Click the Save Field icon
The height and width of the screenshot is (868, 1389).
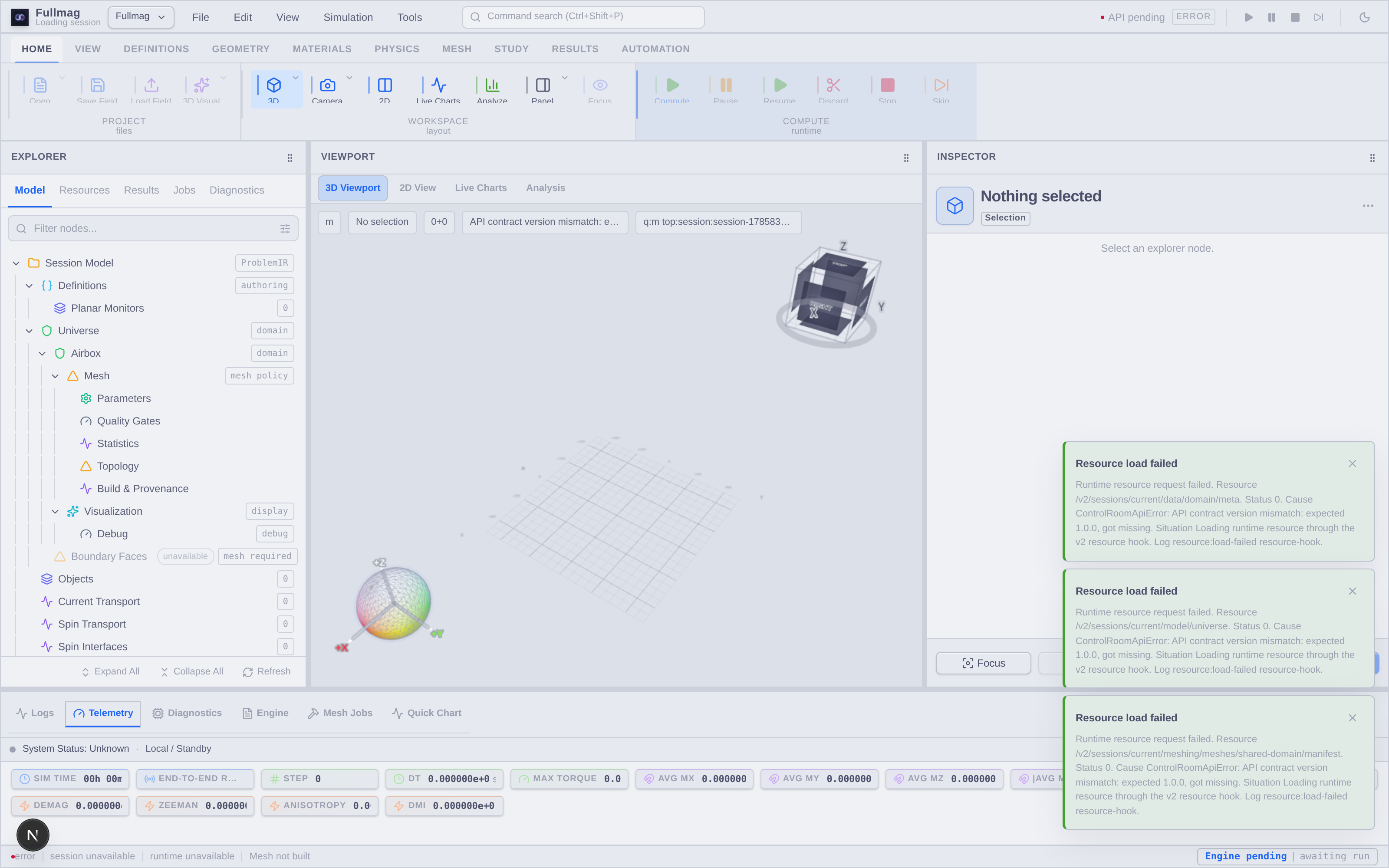tap(98, 85)
